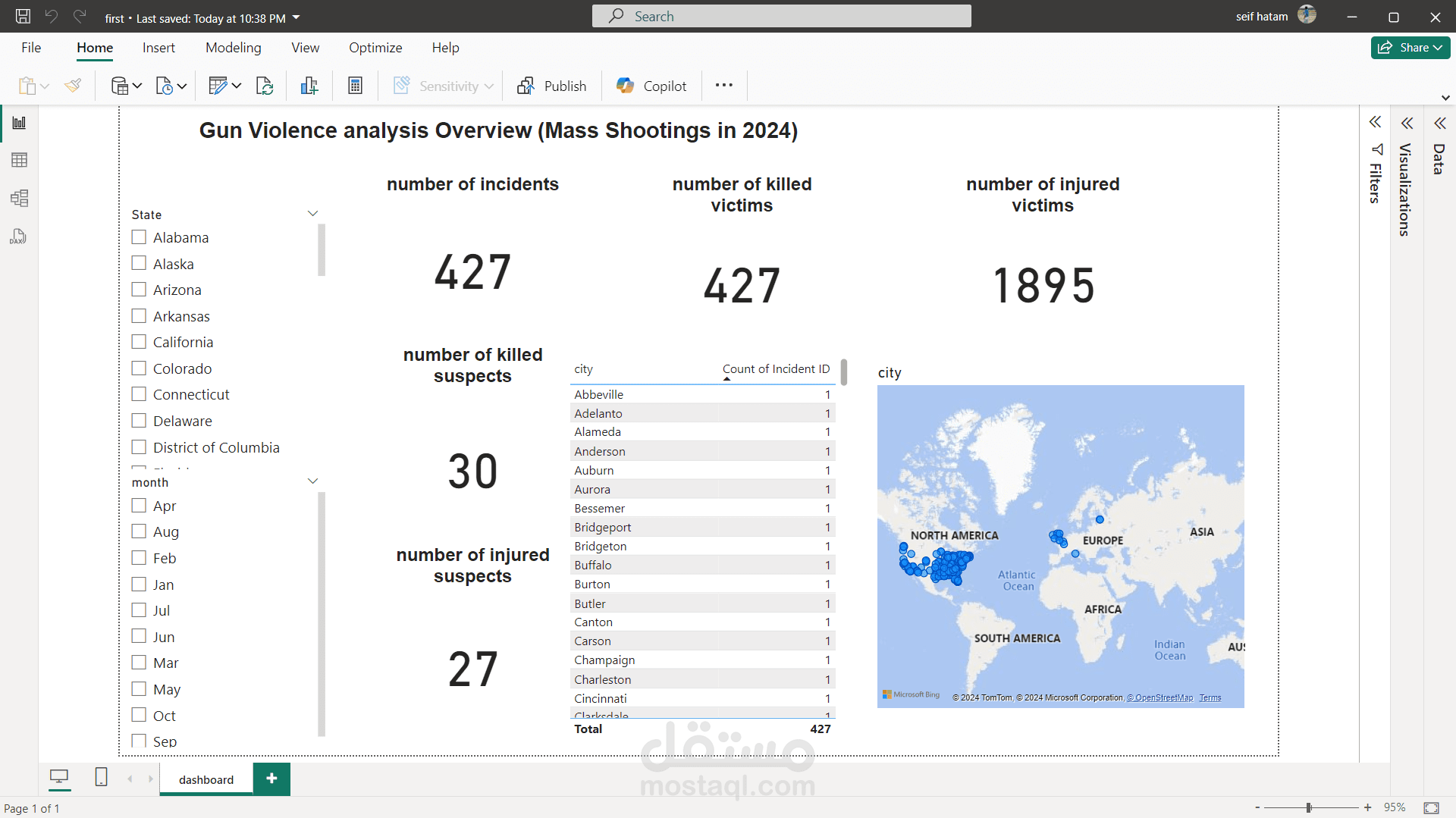
Task: Click in the Search box
Action: tap(781, 16)
